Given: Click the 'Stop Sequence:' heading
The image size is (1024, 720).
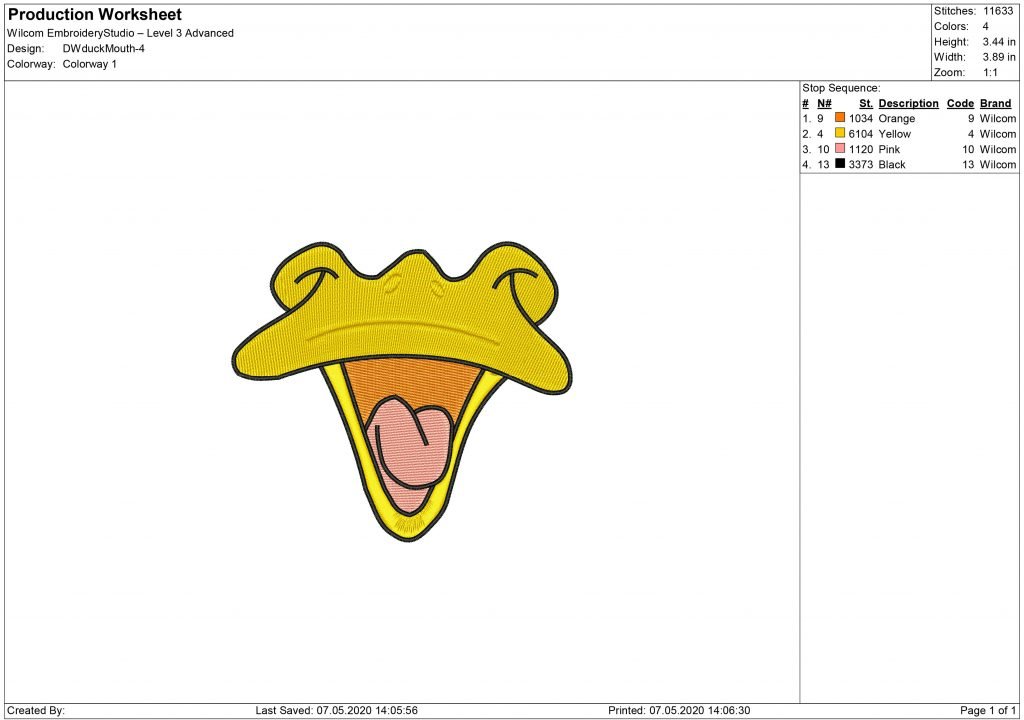Looking at the screenshot, I should [841, 88].
